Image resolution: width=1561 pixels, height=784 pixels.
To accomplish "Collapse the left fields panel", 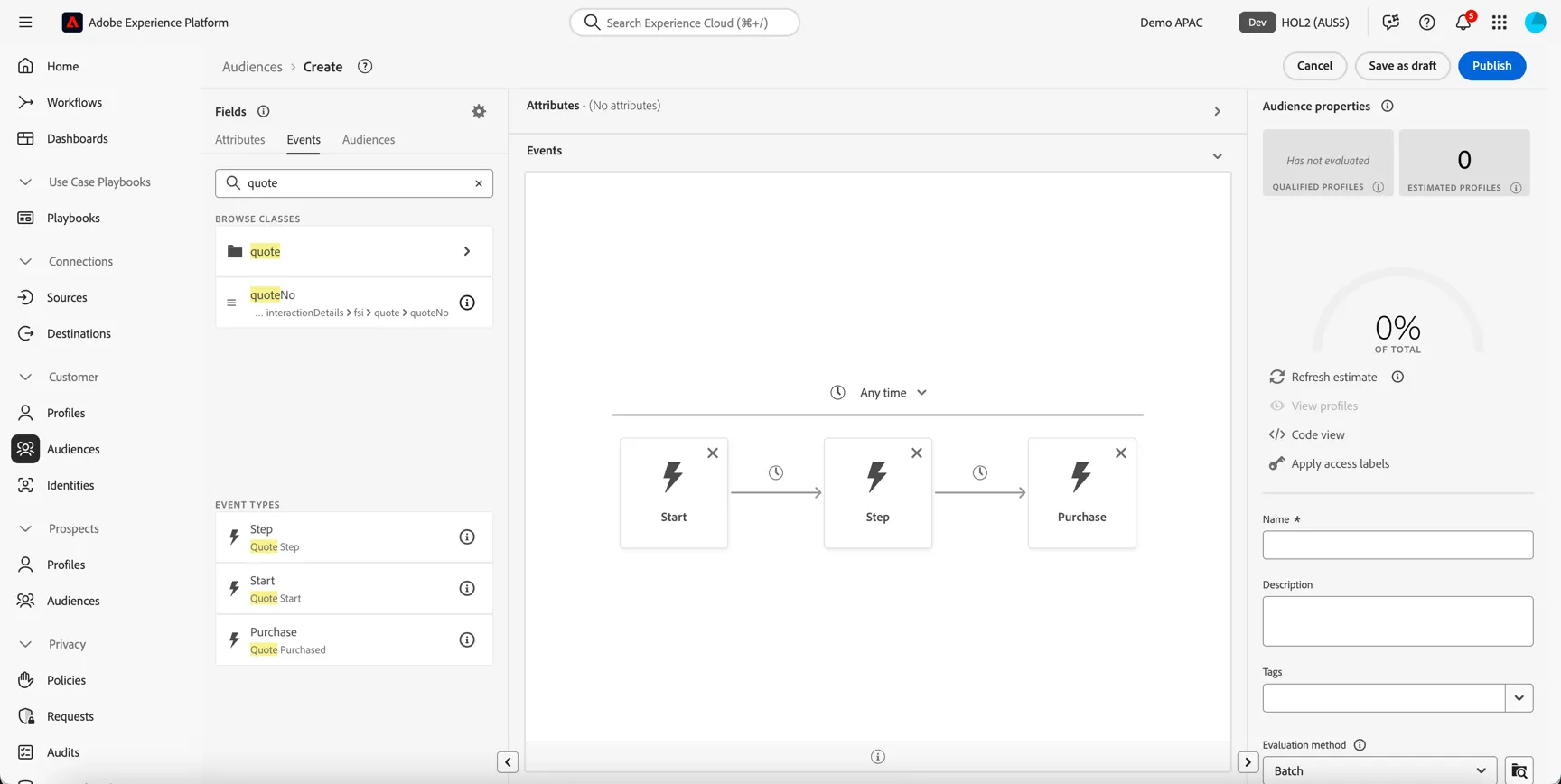I will pyautogui.click(x=508, y=762).
